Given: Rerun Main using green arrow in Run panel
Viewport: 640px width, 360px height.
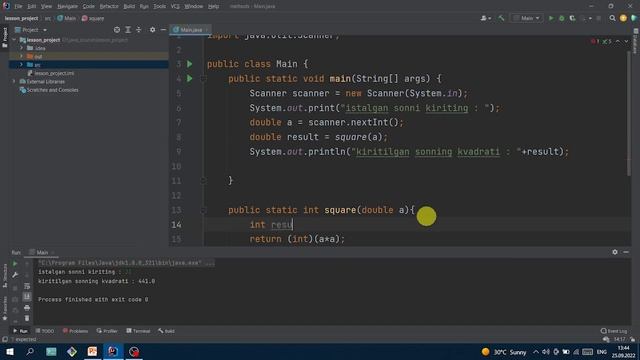Looking at the screenshot, I should (x=15, y=264).
